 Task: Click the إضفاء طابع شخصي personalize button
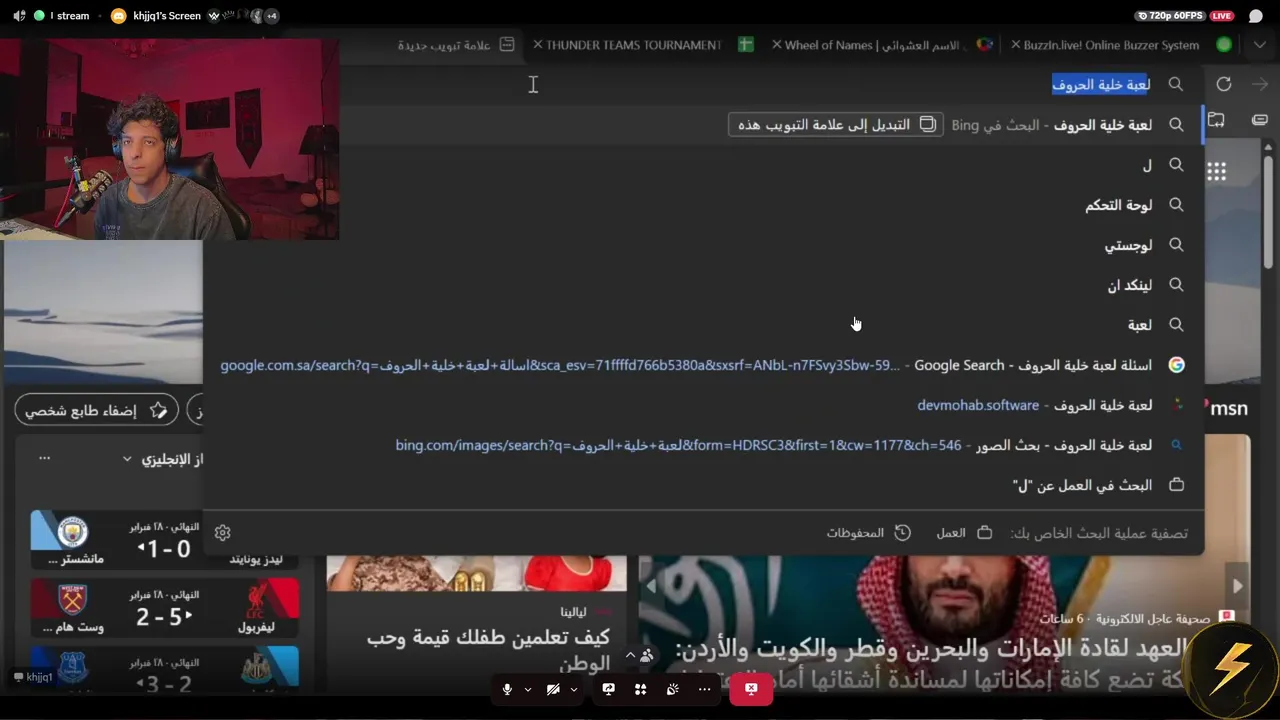coord(97,411)
